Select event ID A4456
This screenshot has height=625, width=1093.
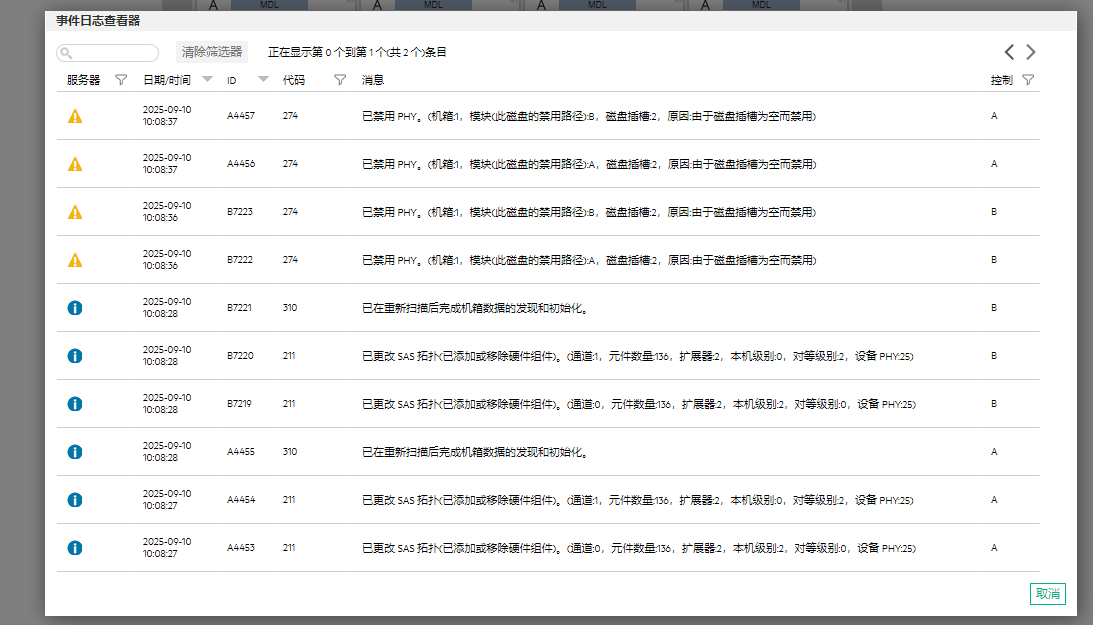tap(240, 164)
